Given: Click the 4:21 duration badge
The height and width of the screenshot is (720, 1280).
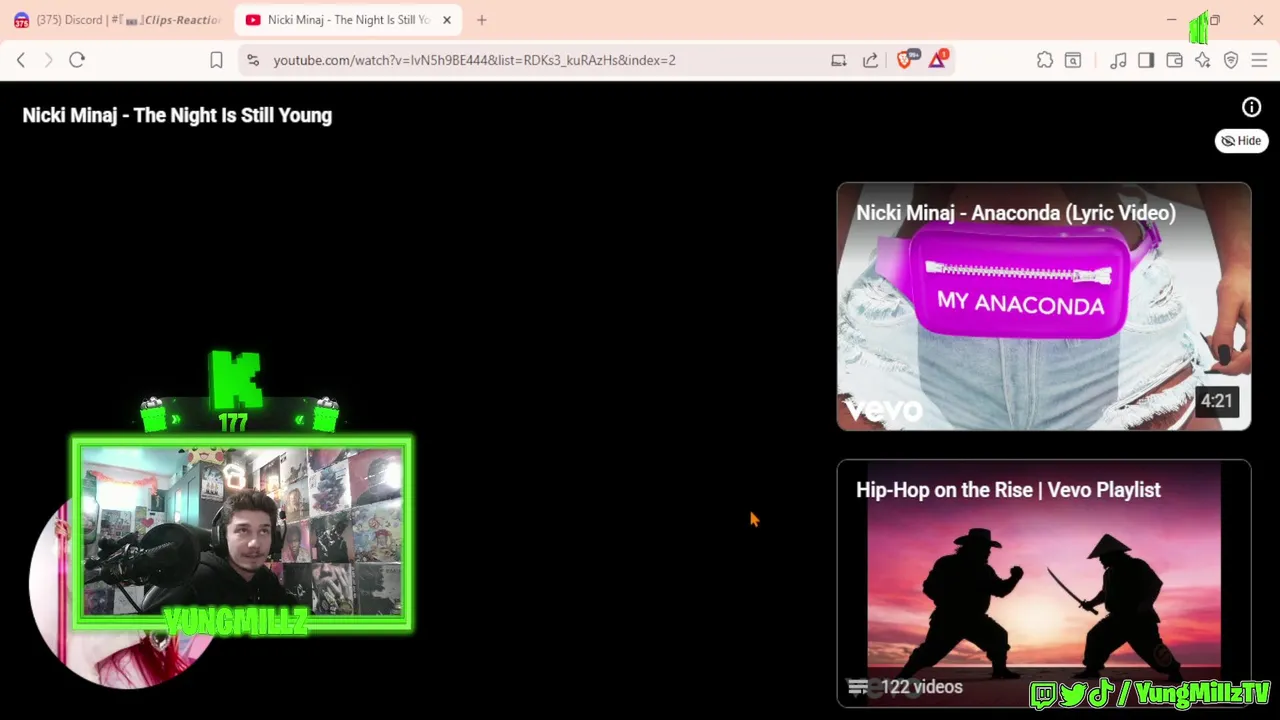Looking at the screenshot, I should coord(1216,401).
